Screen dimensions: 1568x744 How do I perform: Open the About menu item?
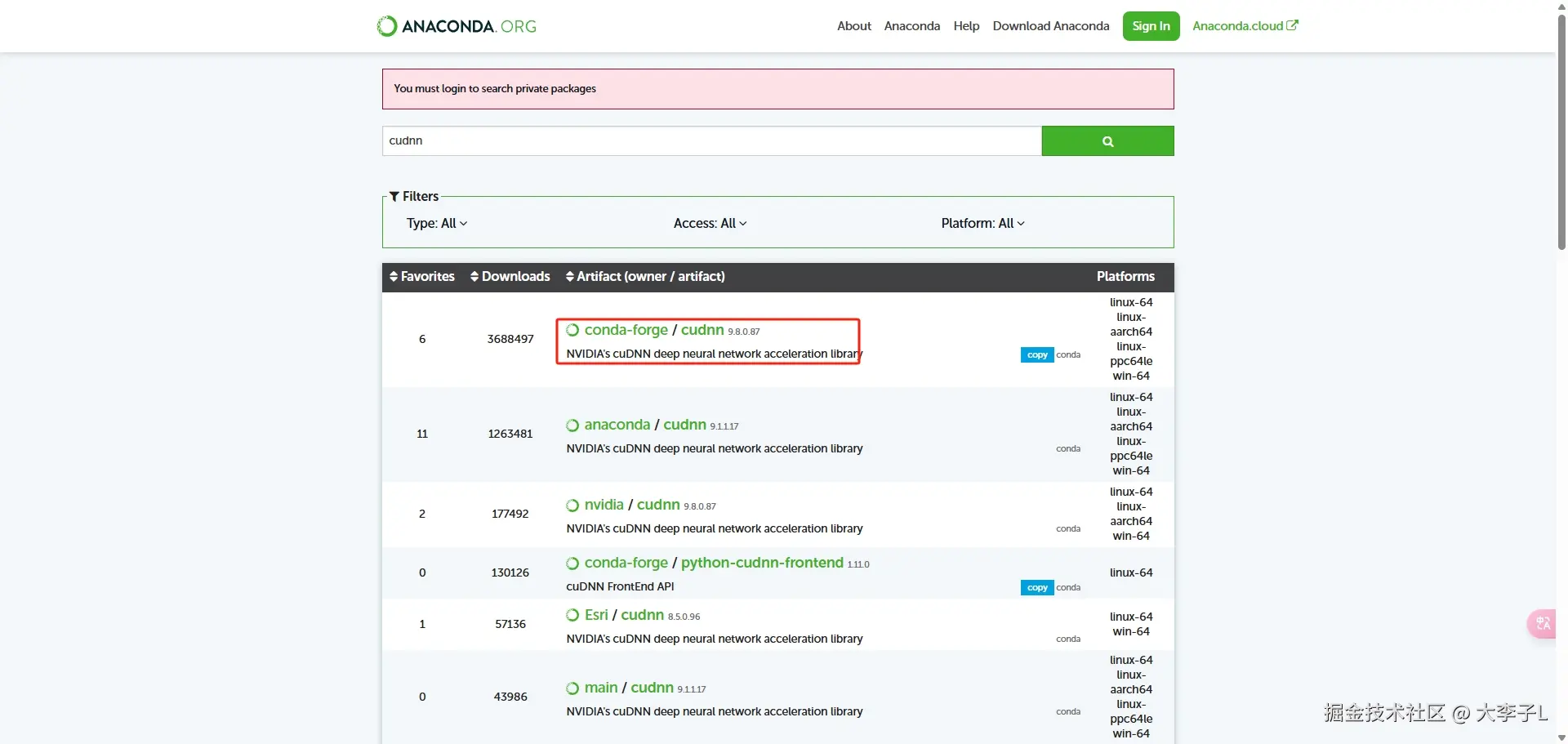[854, 26]
